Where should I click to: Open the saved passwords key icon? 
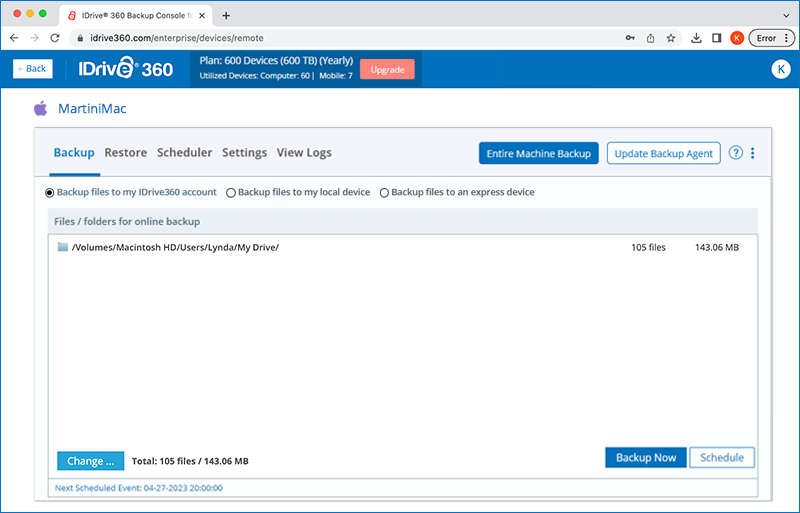pyautogui.click(x=630, y=38)
